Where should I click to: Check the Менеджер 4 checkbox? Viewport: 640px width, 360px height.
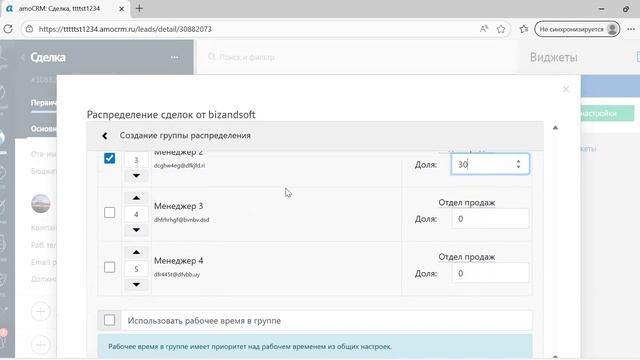[x=109, y=267]
